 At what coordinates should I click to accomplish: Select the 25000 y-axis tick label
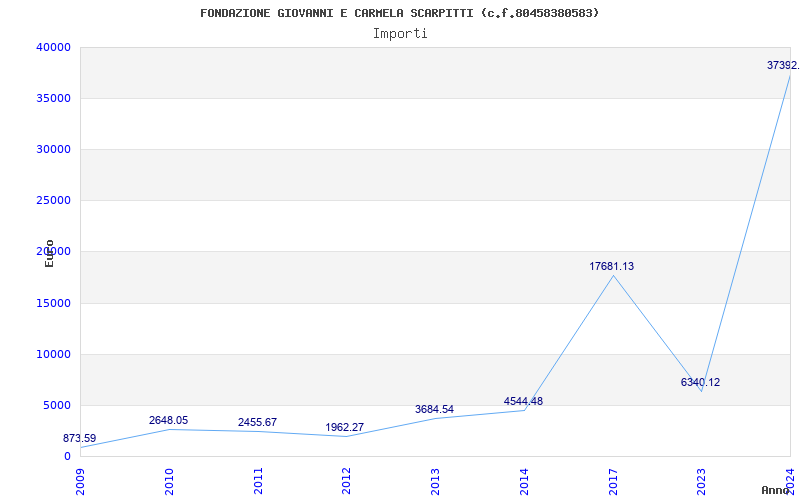click(x=53, y=201)
